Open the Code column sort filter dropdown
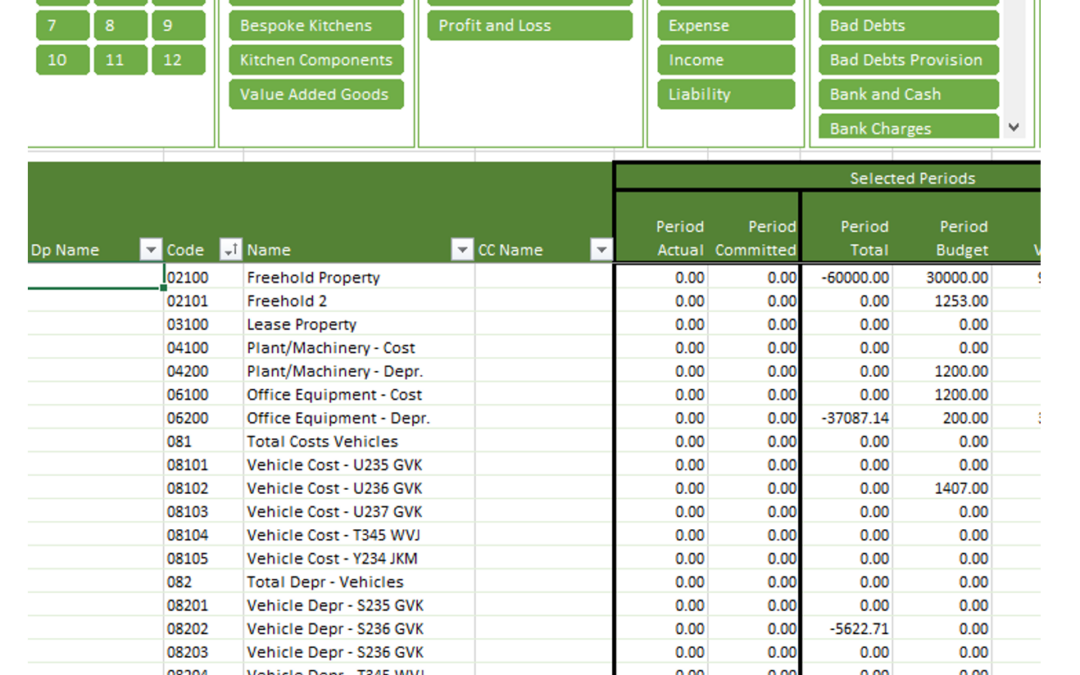 click(x=230, y=250)
